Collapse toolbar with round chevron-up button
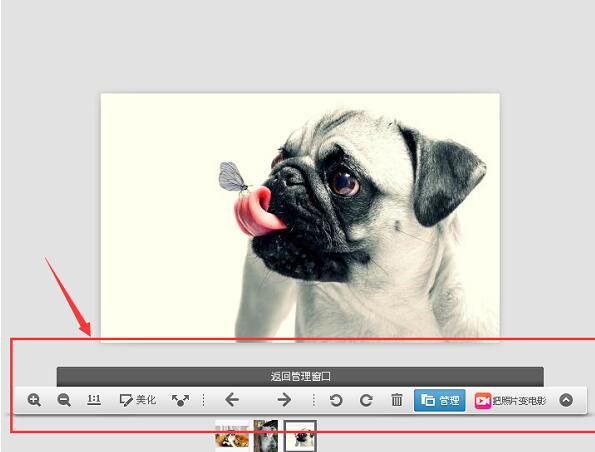Viewport: 595px width, 452px height. 566,400
